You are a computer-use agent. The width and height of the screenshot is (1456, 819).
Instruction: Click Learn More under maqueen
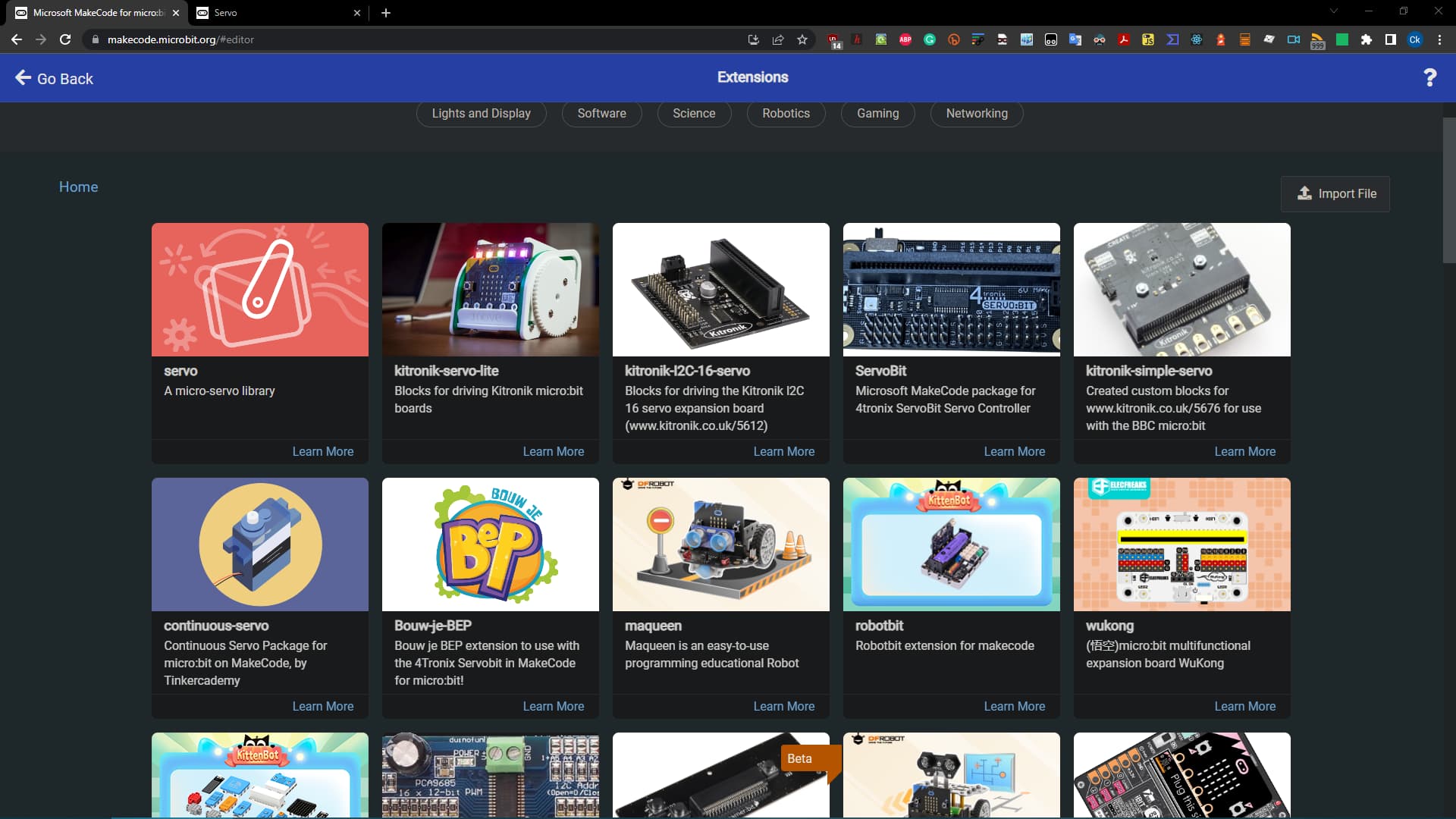[784, 706]
